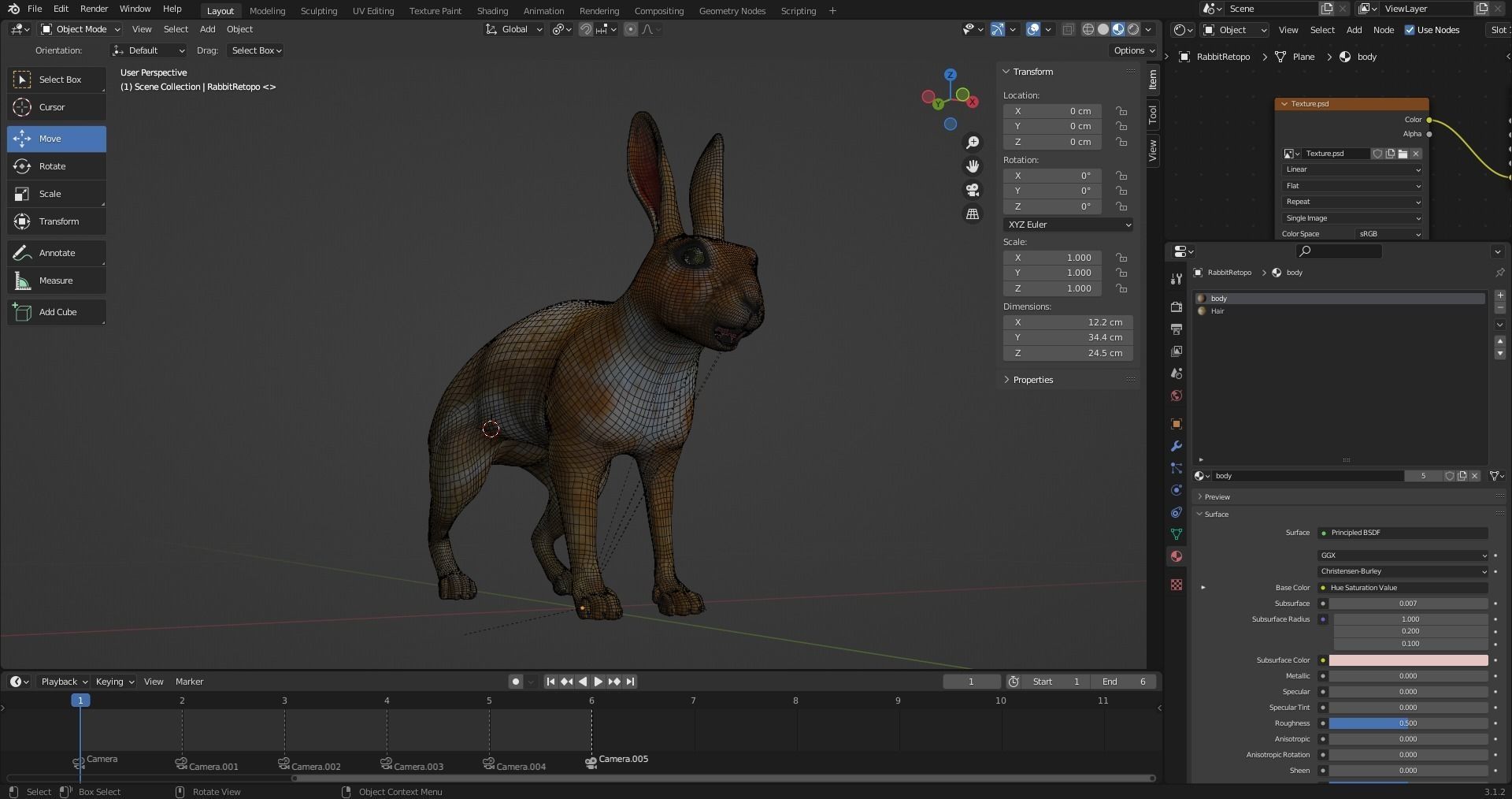Toggle proportional editing in header

pyautogui.click(x=630, y=29)
